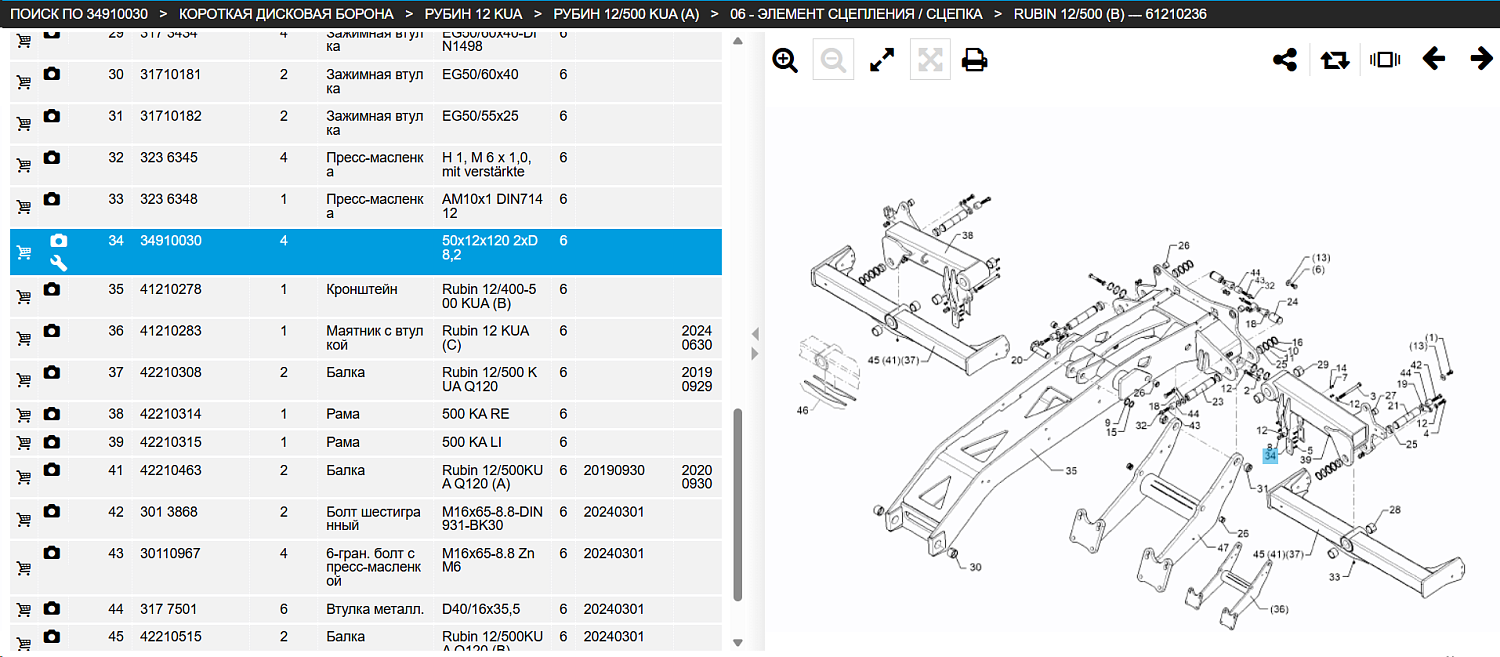Open breadcrumb 06 - ЭЛЕМЕНТ СЦЕПЛЕНИЯ / СЦЕПКА
This screenshot has width=1500, height=657.
click(x=857, y=14)
